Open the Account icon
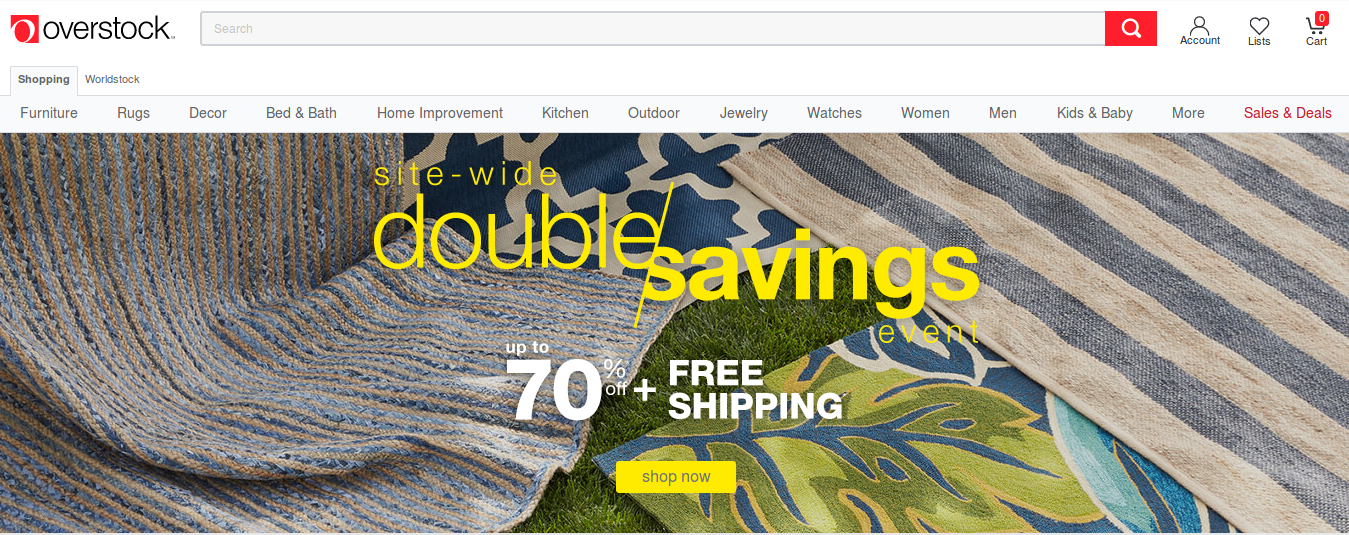 1200,31
